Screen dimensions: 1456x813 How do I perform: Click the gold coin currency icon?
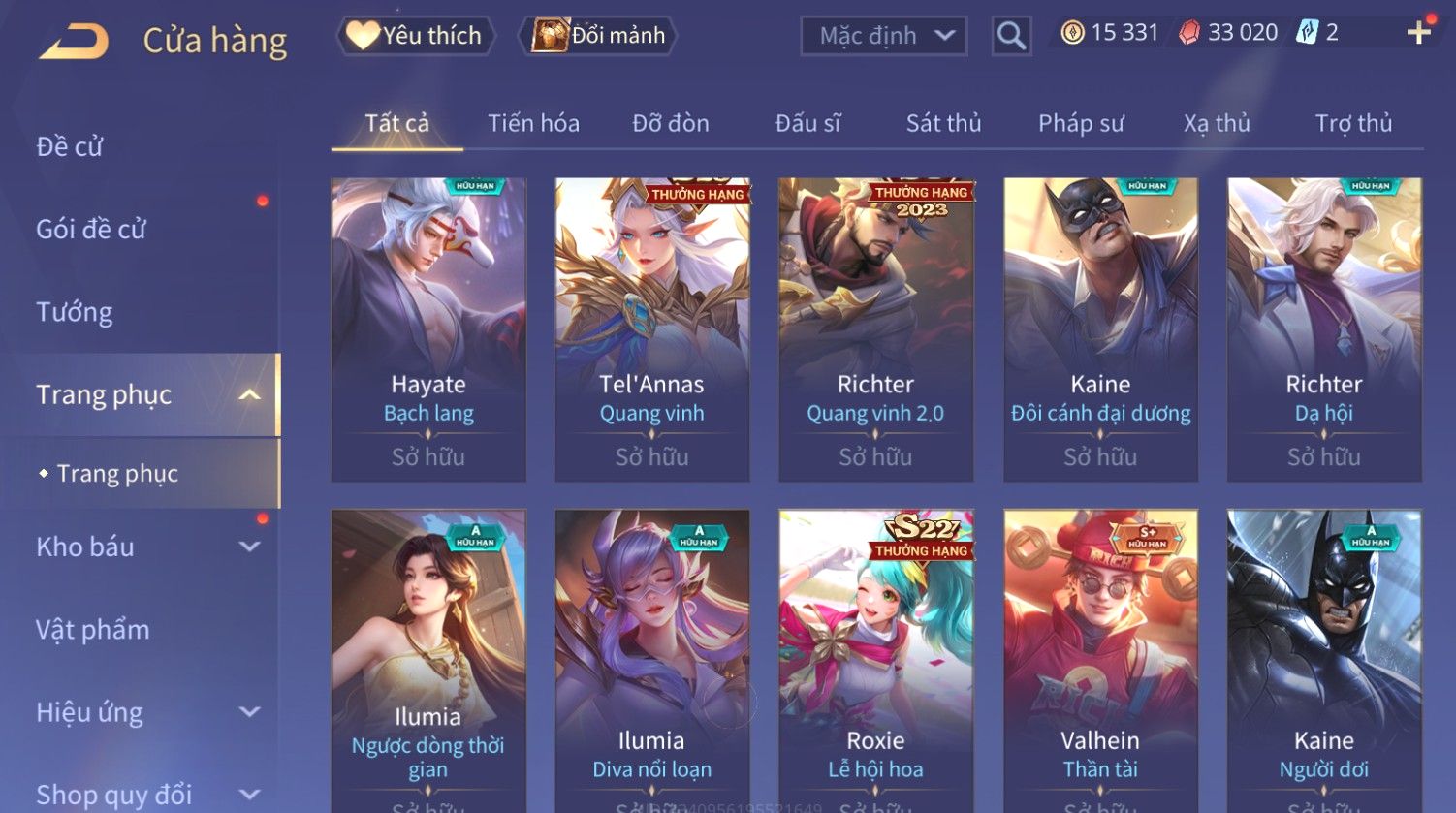pyautogui.click(x=1072, y=33)
